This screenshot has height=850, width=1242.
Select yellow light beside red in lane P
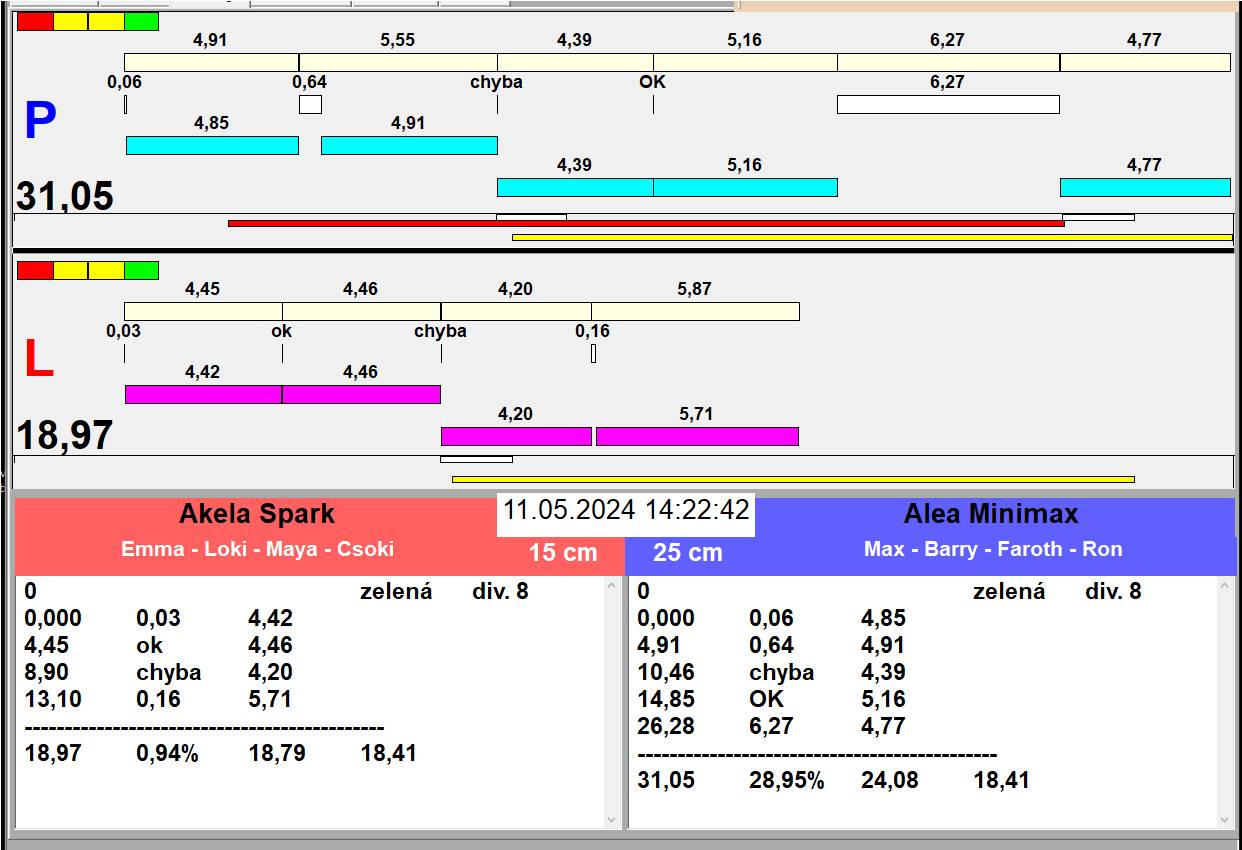point(71,21)
